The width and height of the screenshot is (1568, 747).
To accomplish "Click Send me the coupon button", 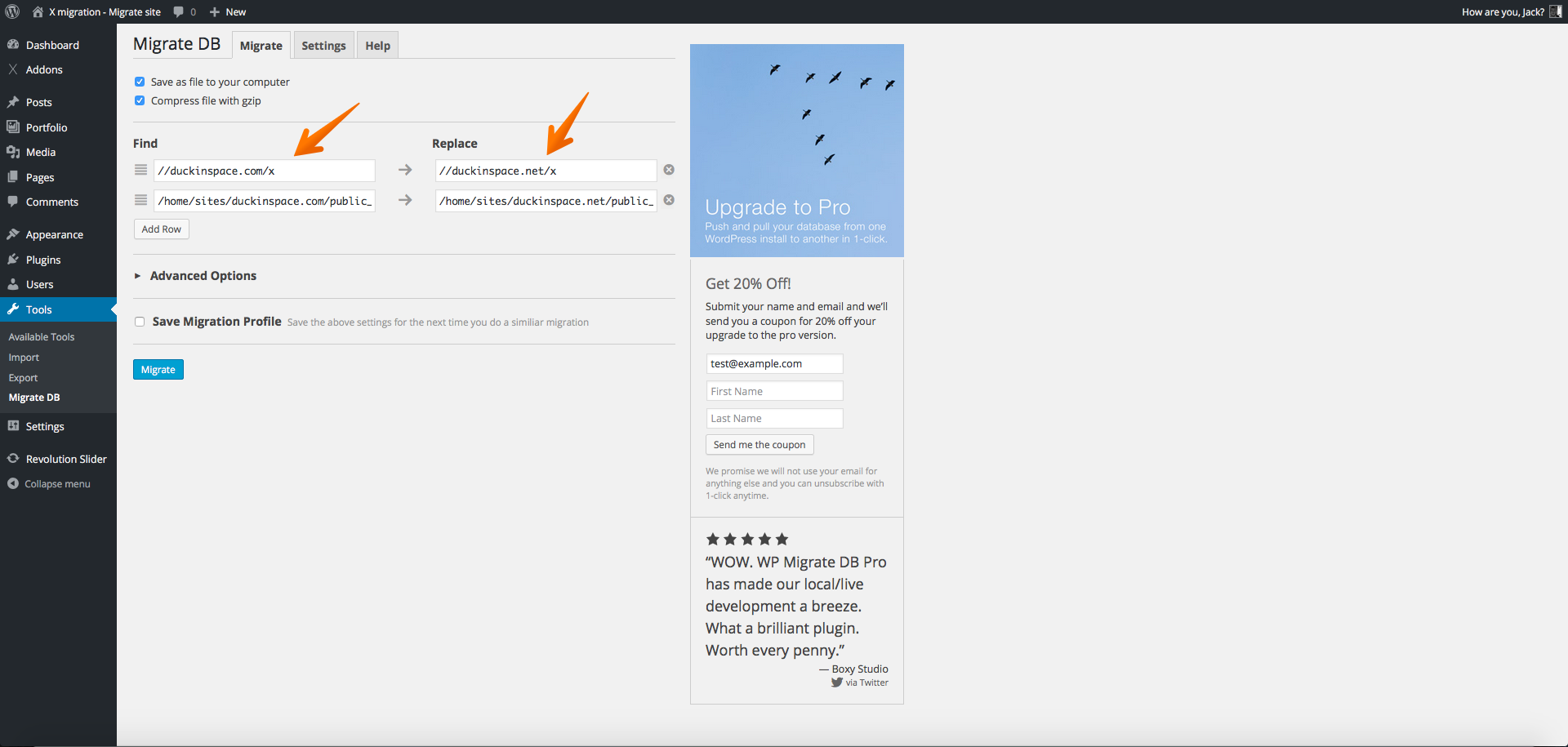I will (759, 445).
